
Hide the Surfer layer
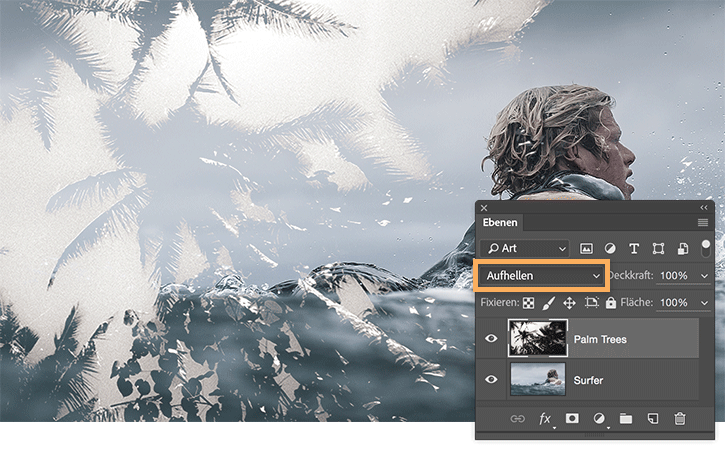click(x=491, y=379)
